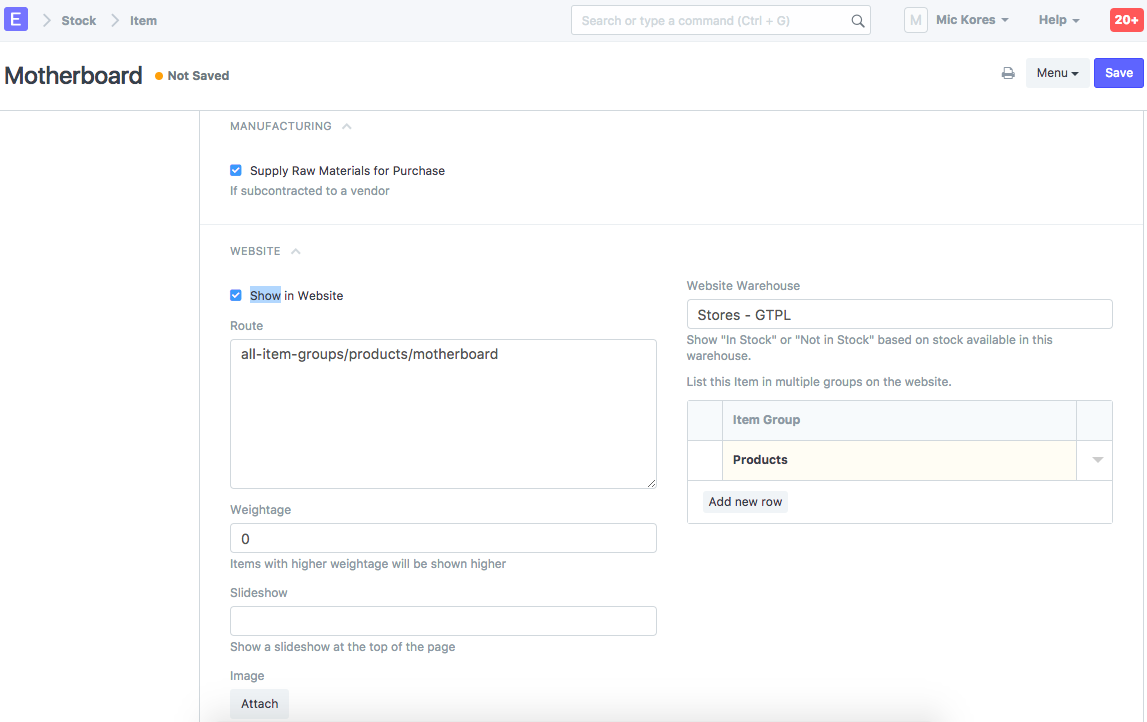Open the 20+ notifications badge

(1125, 20)
